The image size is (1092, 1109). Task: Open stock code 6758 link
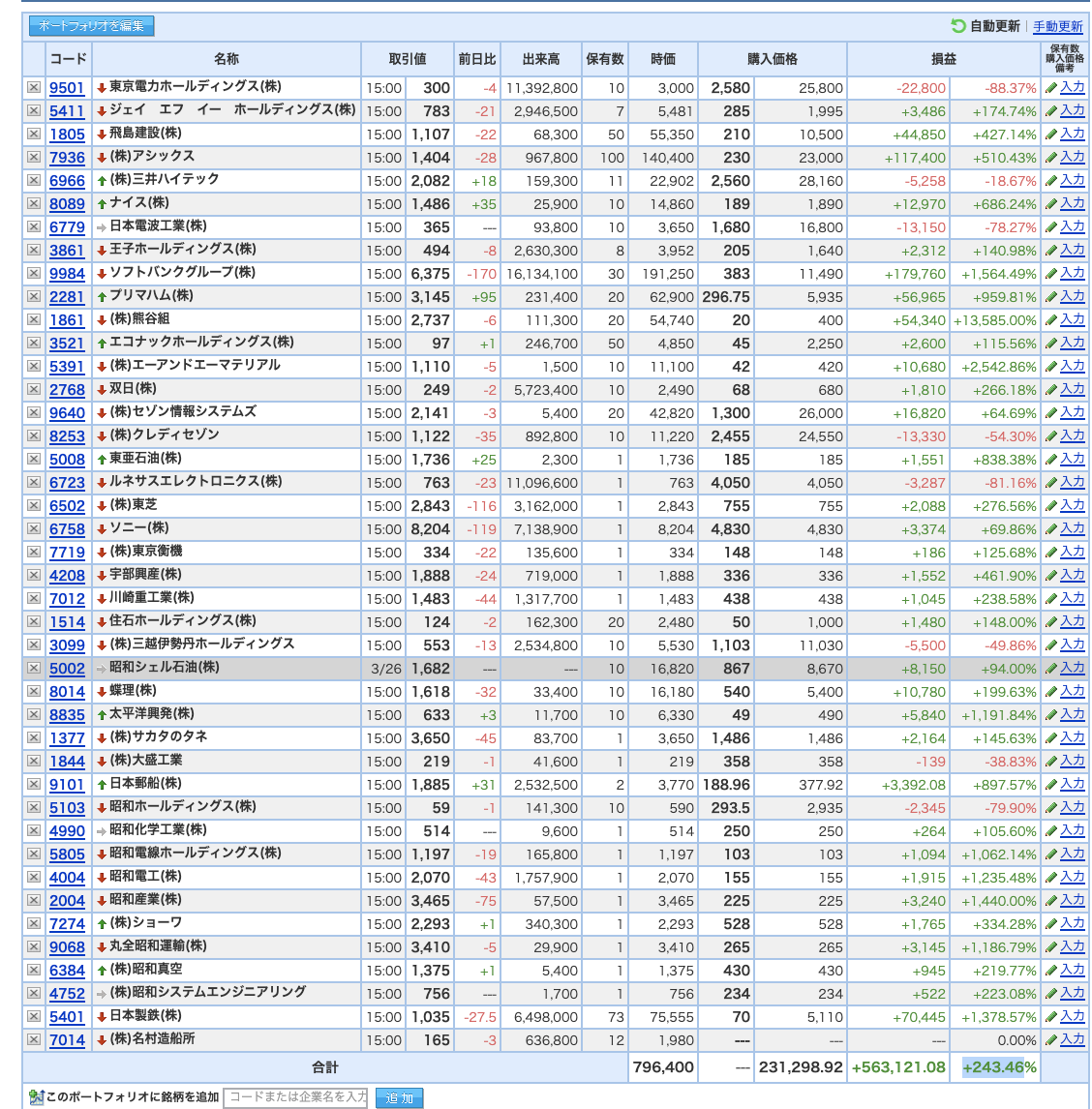pos(67,529)
